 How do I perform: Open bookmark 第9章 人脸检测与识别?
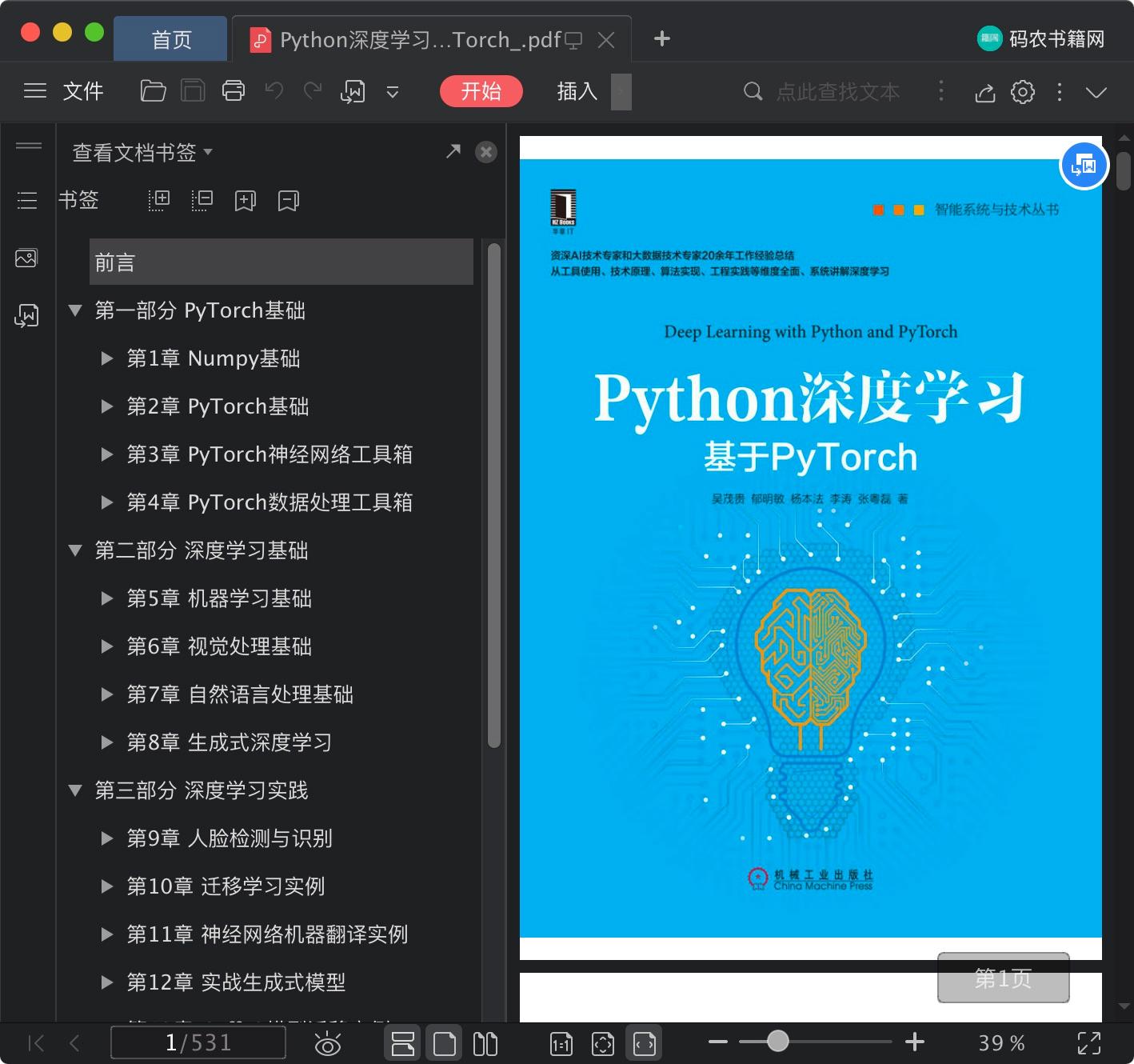click(x=230, y=838)
